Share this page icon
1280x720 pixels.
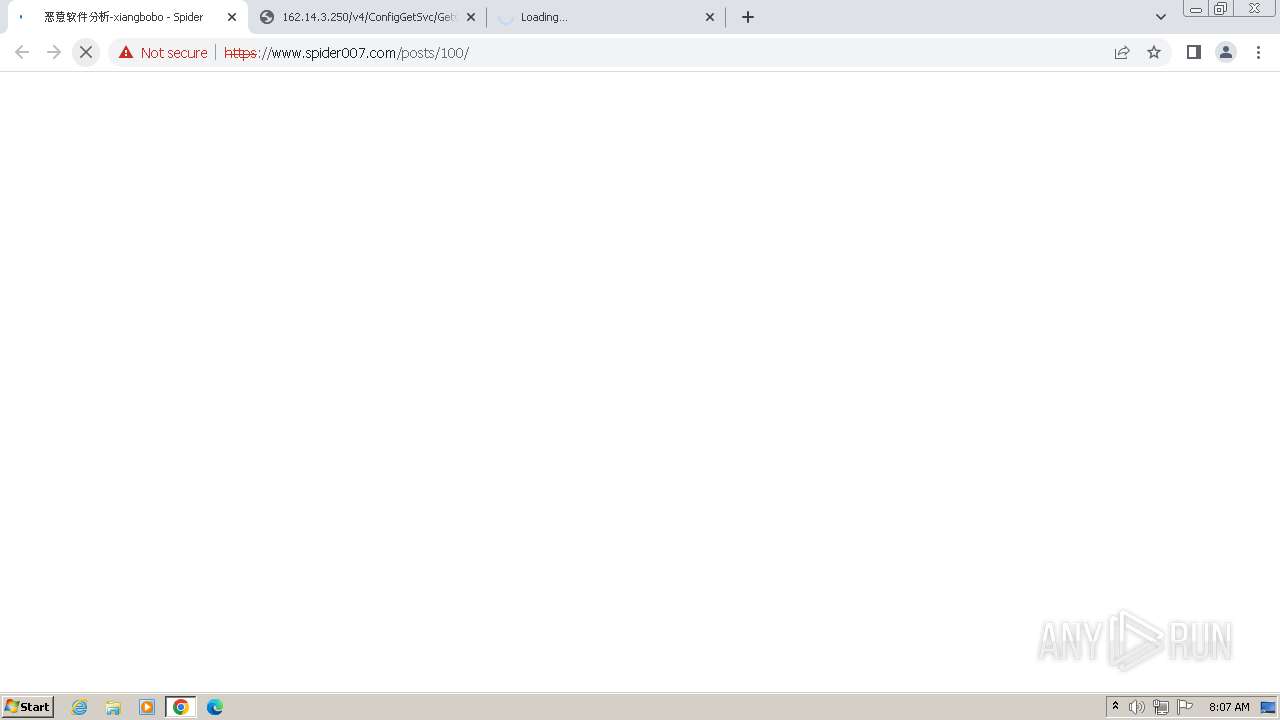tap(1122, 52)
